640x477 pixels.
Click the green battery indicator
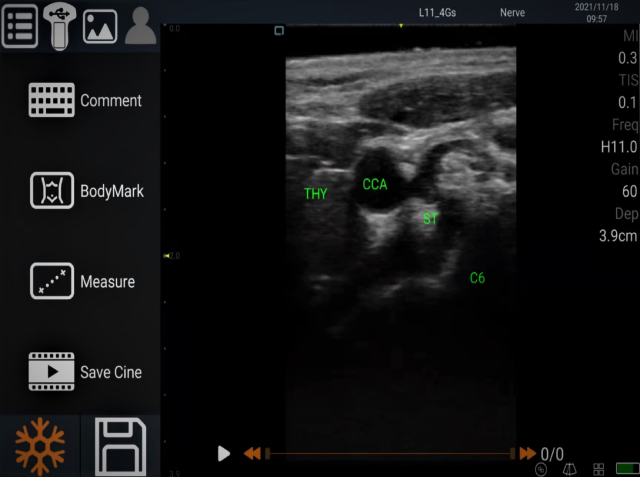tap(626, 468)
